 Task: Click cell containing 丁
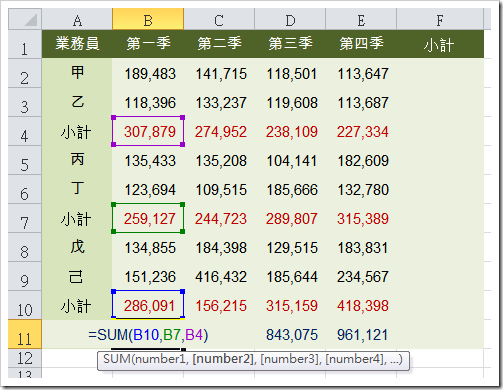[x=77, y=189]
